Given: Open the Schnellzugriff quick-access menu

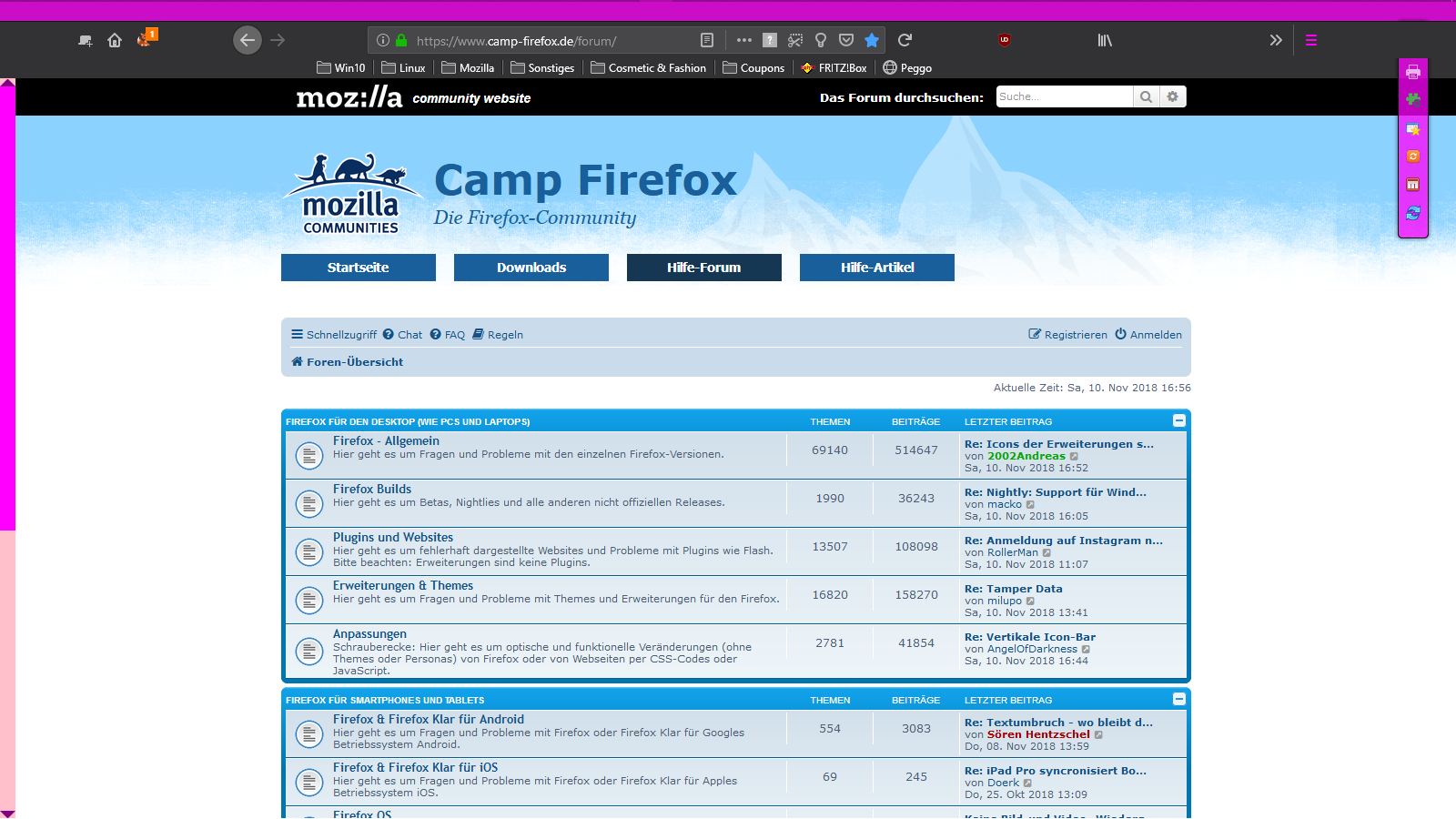Looking at the screenshot, I should tap(334, 335).
